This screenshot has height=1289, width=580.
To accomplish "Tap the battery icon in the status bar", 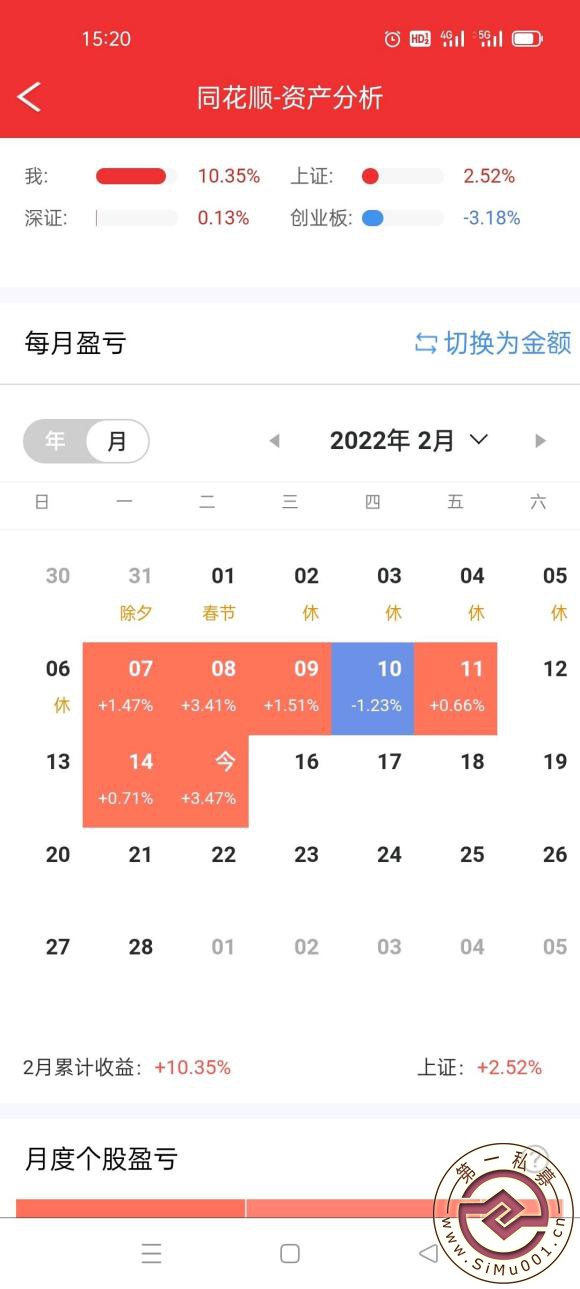I will (527, 39).
